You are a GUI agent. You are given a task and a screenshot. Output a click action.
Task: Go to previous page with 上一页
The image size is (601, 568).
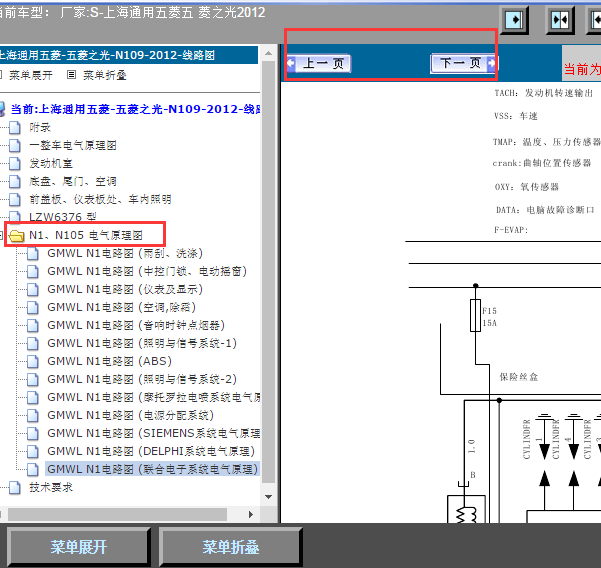(x=319, y=63)
